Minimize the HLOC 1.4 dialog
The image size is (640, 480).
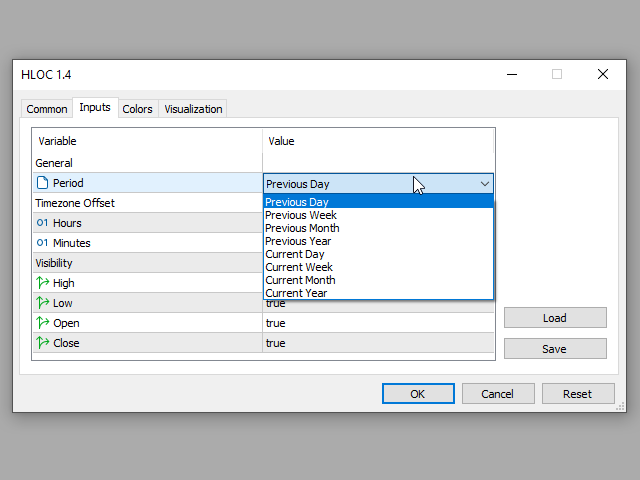click(x=512, y=74)
